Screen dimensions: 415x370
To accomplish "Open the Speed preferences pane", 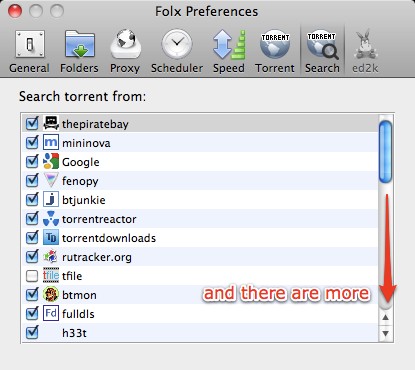I will tap(229, 51).
